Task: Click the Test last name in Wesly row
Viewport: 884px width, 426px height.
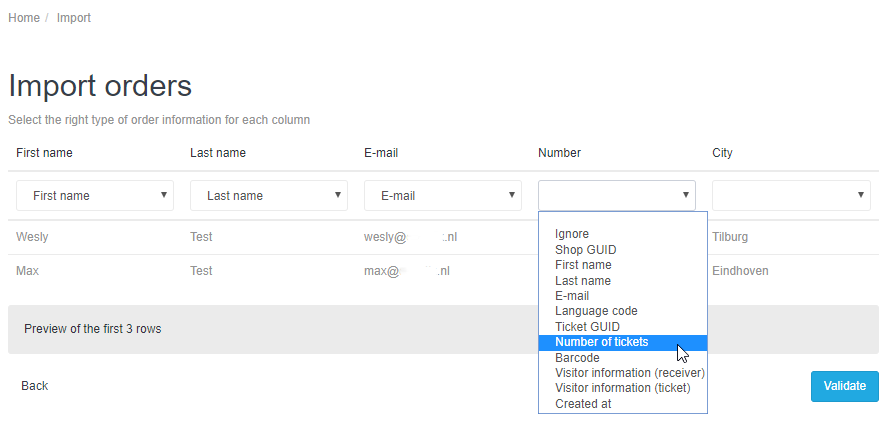Action: tap(201, 237)
